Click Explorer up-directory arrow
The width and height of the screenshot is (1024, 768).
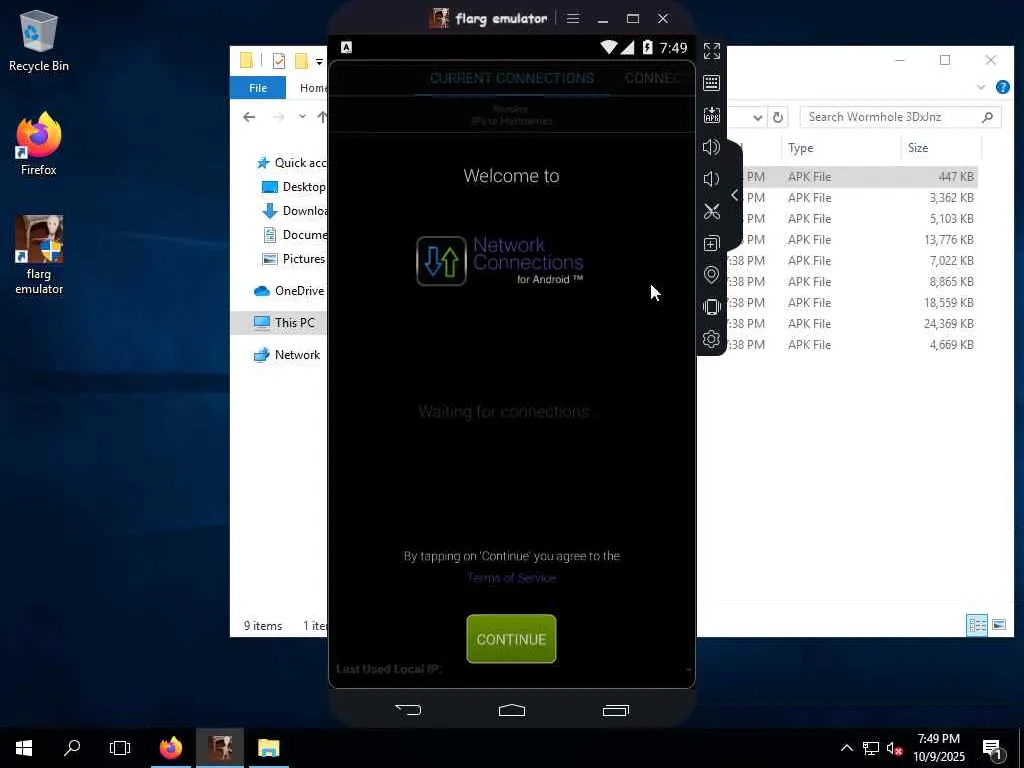point(321,118)
